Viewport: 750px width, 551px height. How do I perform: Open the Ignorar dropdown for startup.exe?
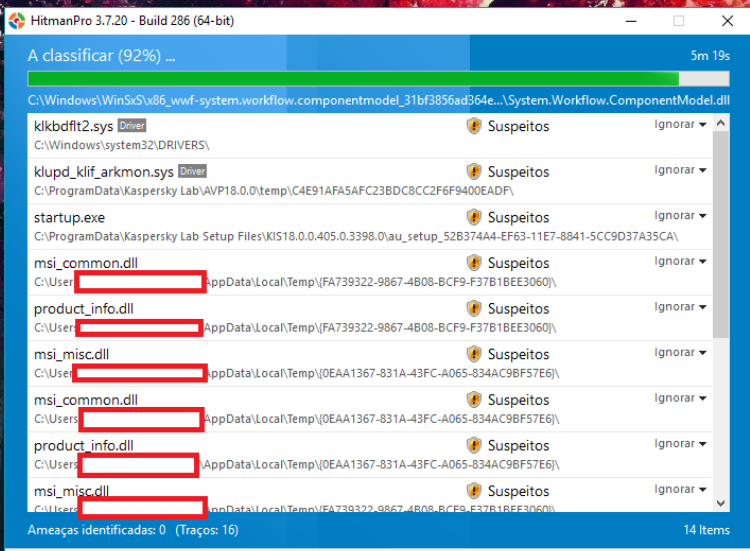680,216
